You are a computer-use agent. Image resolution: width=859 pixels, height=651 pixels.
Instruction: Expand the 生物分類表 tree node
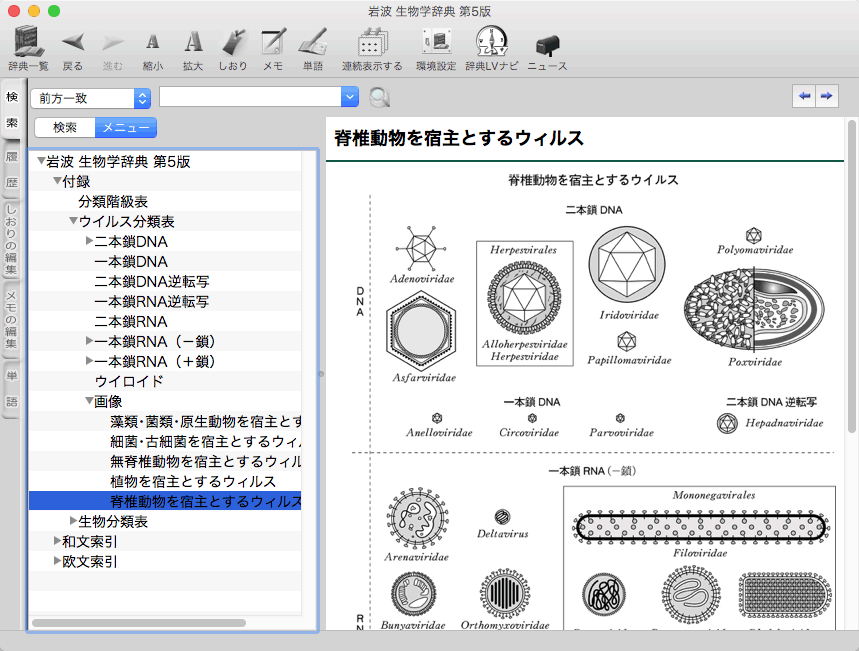point(74,521)
